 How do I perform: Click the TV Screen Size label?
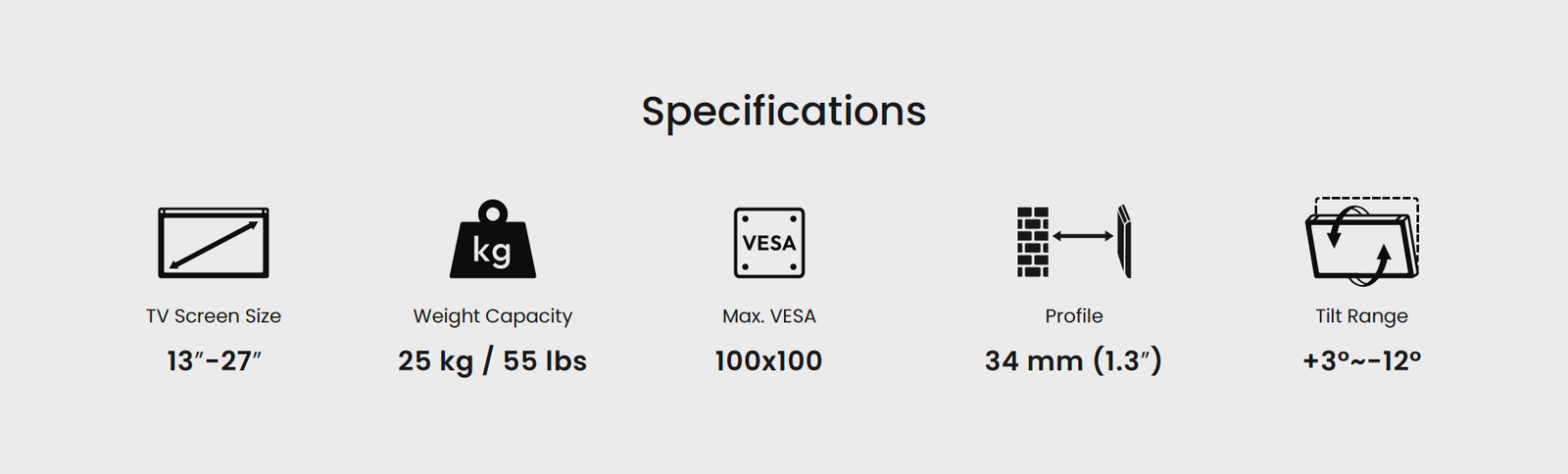tap(214, 316)
